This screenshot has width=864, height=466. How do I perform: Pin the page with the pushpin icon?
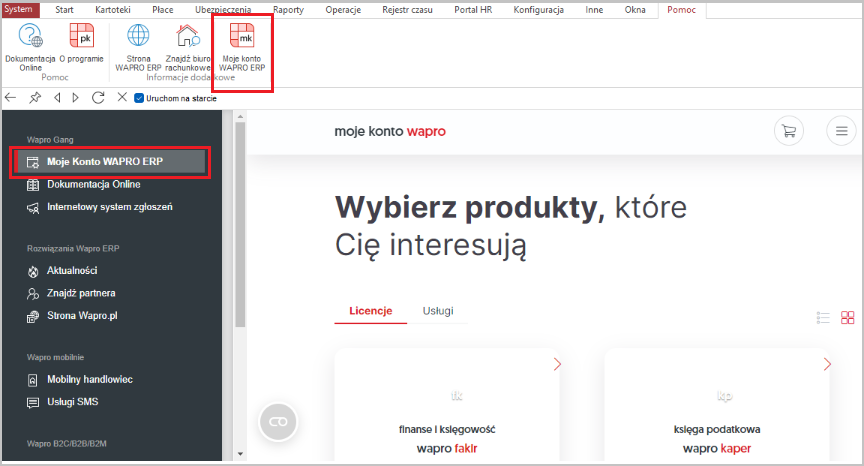click(x=35, y=98)
